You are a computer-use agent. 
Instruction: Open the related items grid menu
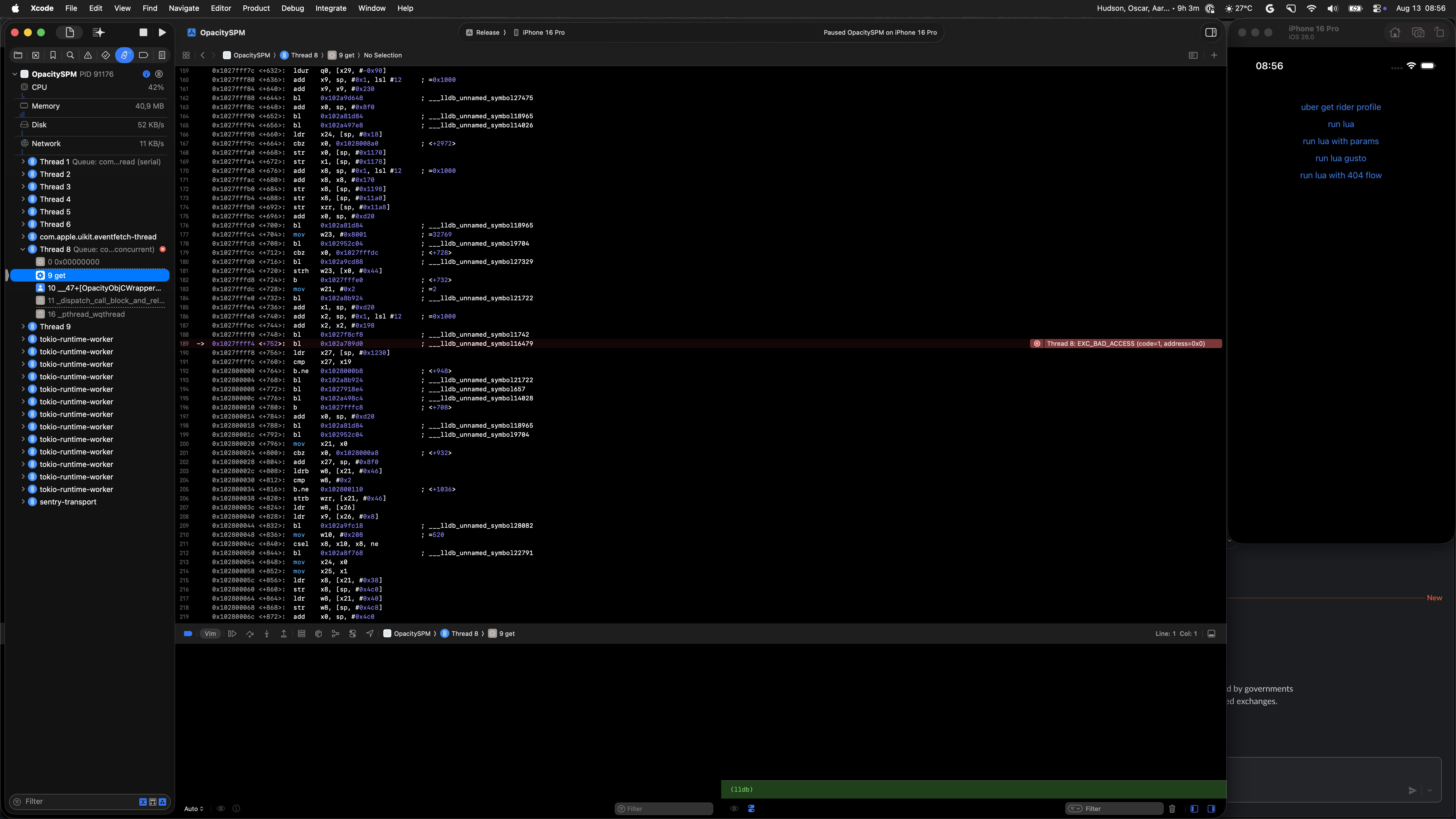coord(186,55)
